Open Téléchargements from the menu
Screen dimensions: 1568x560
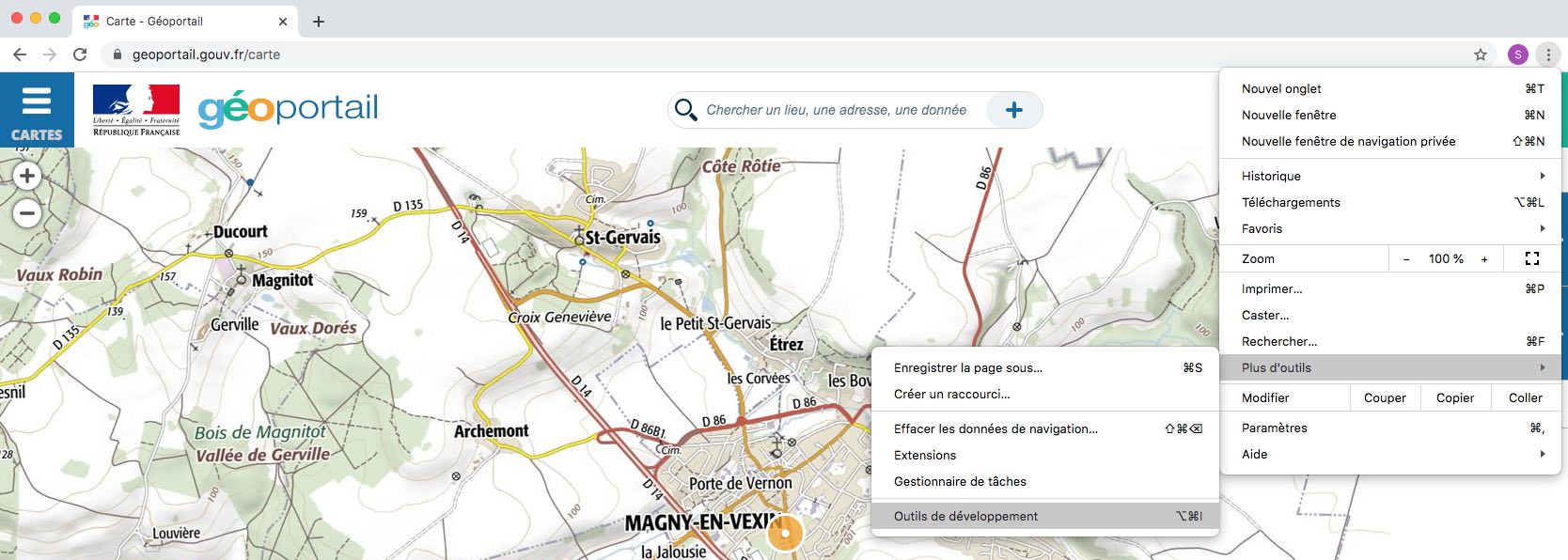(x=1390, y=202)
